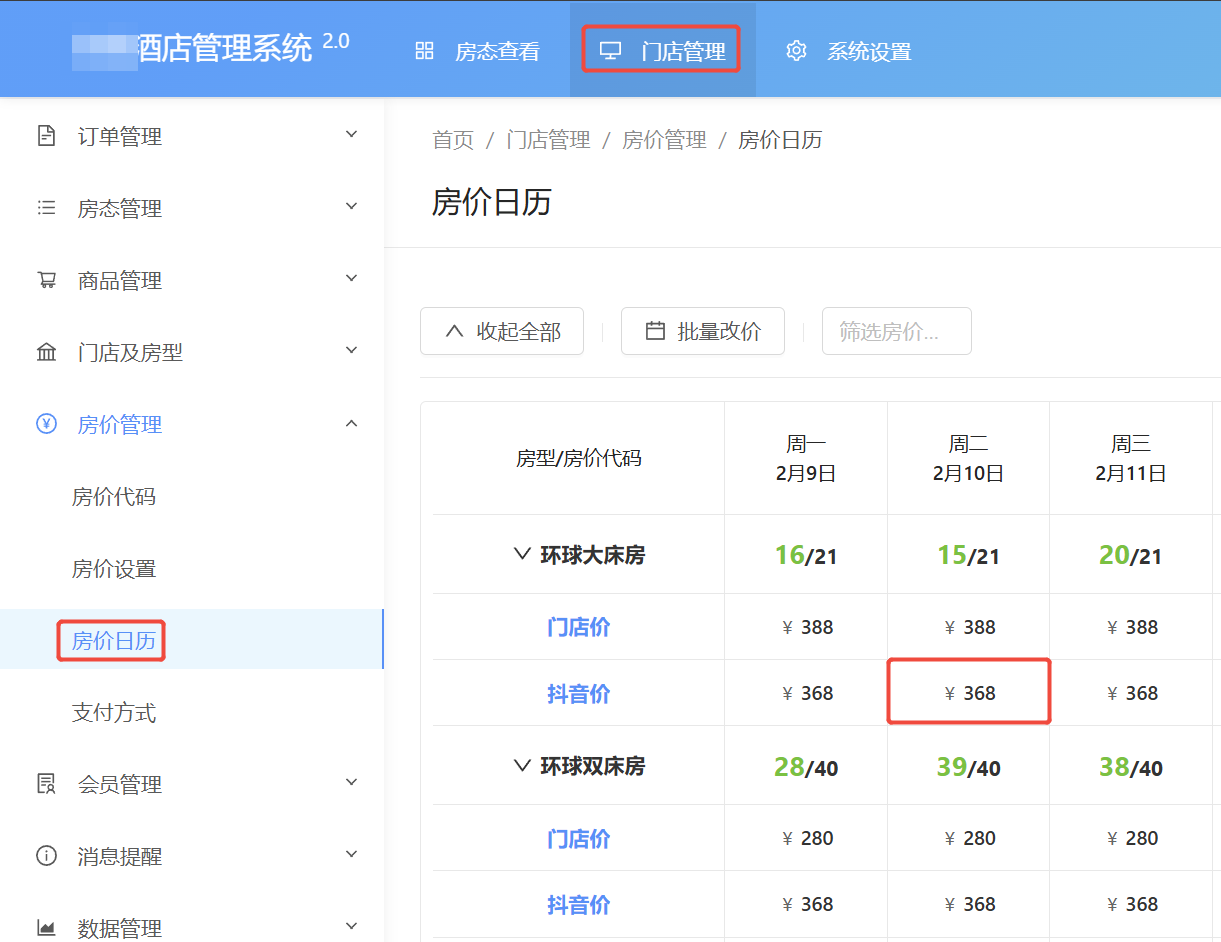This screenshot has width=1221, height=942.
Task: Click the grid icon beside 房态查看
Action: coord(424,51)
